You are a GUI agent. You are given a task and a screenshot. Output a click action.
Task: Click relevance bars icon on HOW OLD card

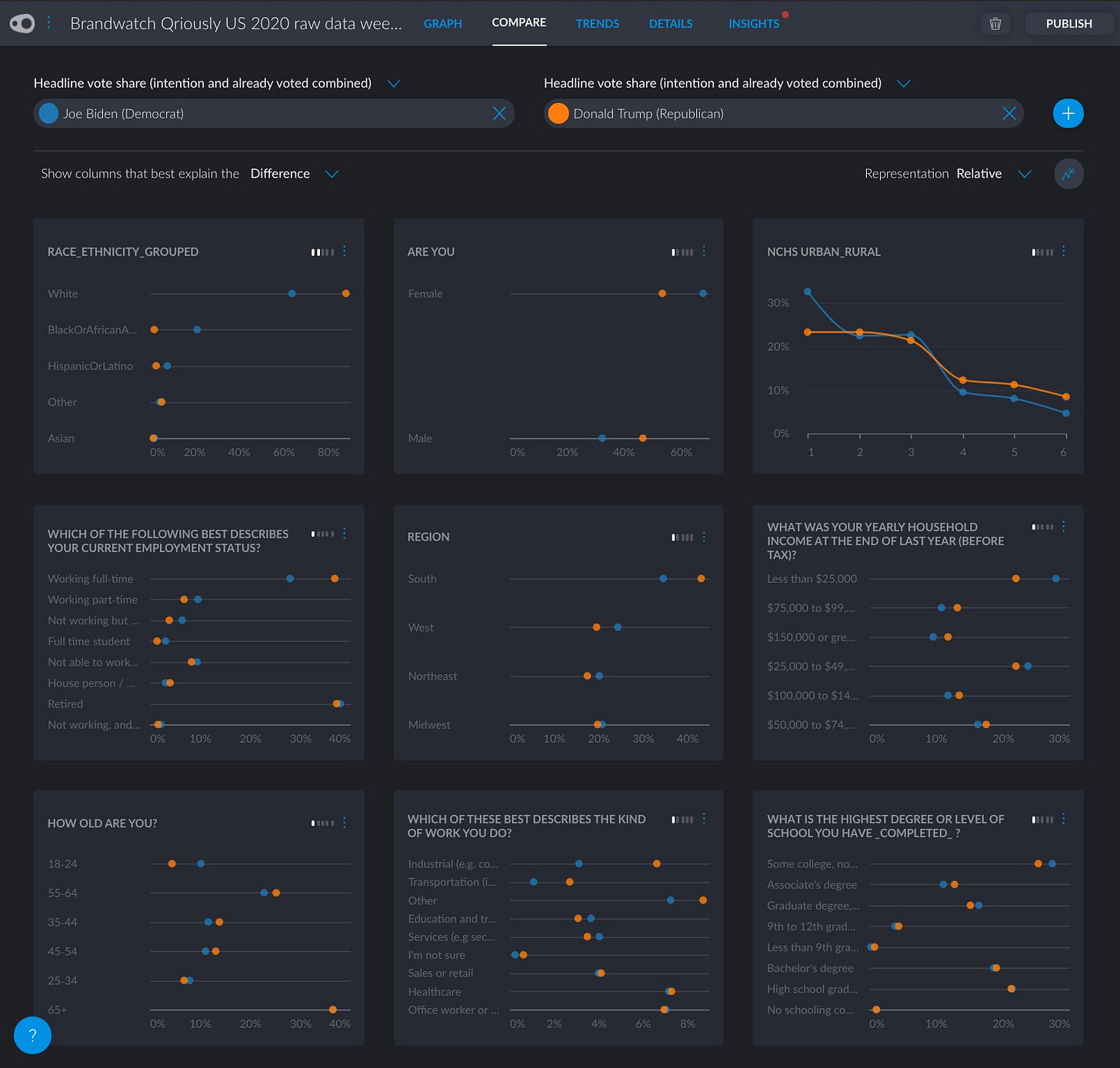[322, 823]
